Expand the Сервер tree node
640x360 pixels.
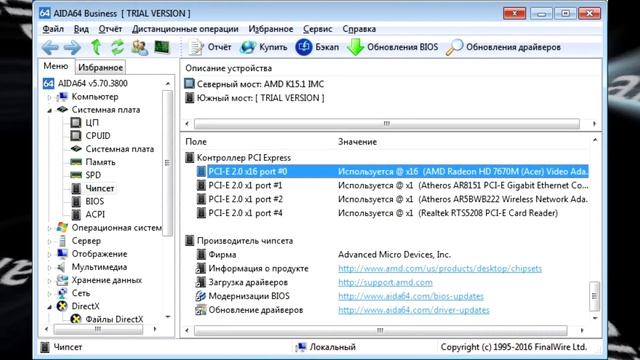pyautogui.click(x=49, y=241)
